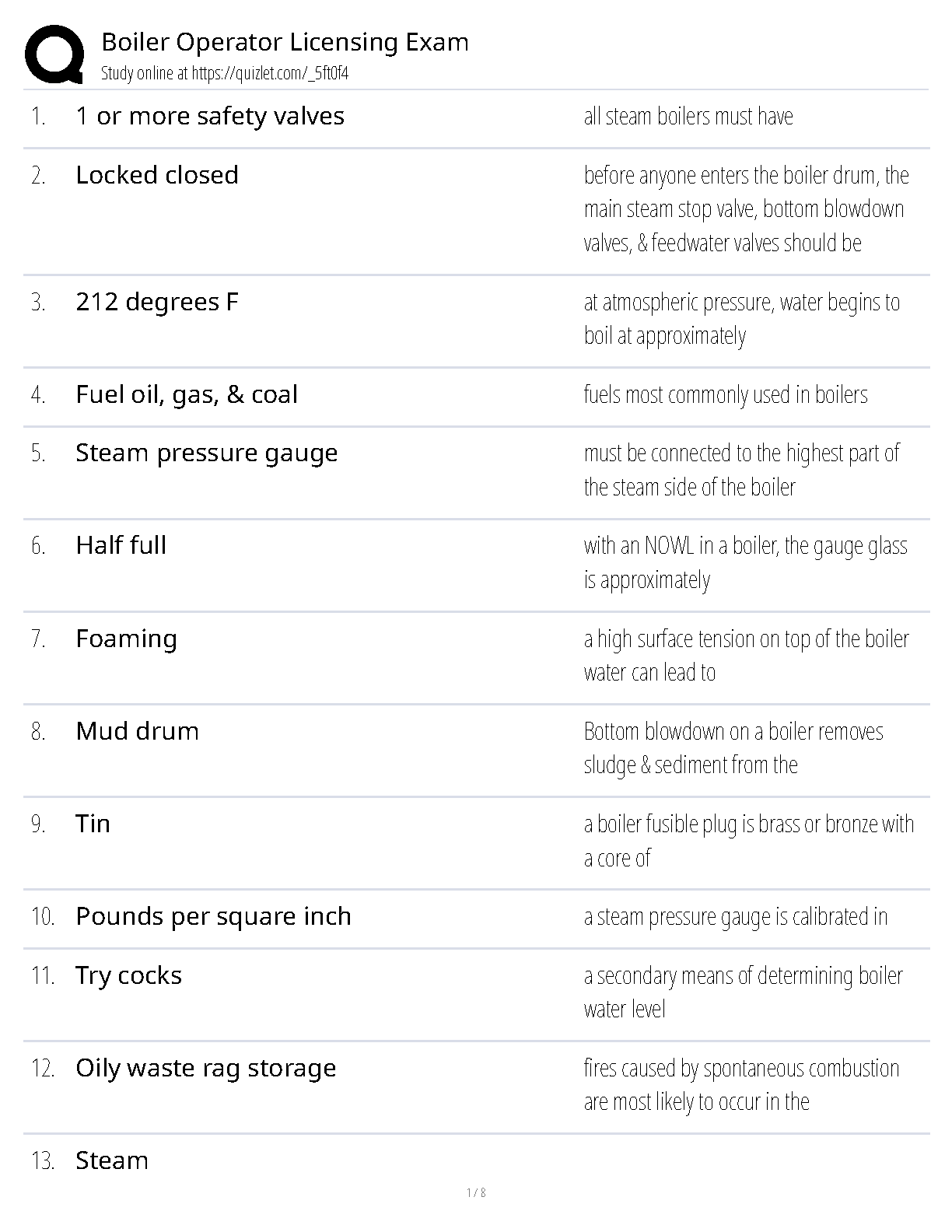Select term '1 or more safety valves'
Image resolution: width=952 pixels, height=1232 pixels.
pyautogui.click(x=210, y=117)
